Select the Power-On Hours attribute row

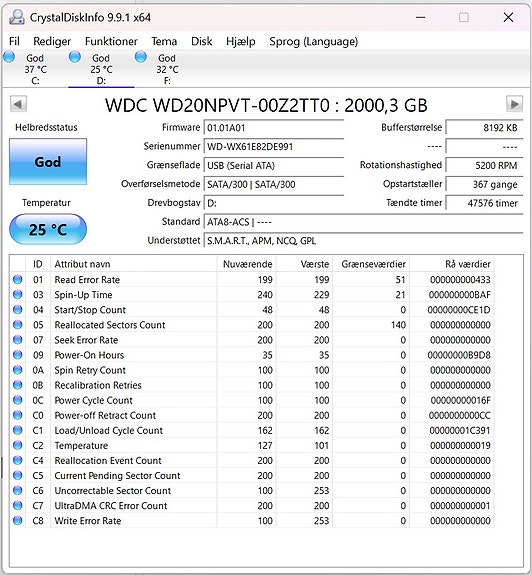pyautogui.click(x=252, y=355)
